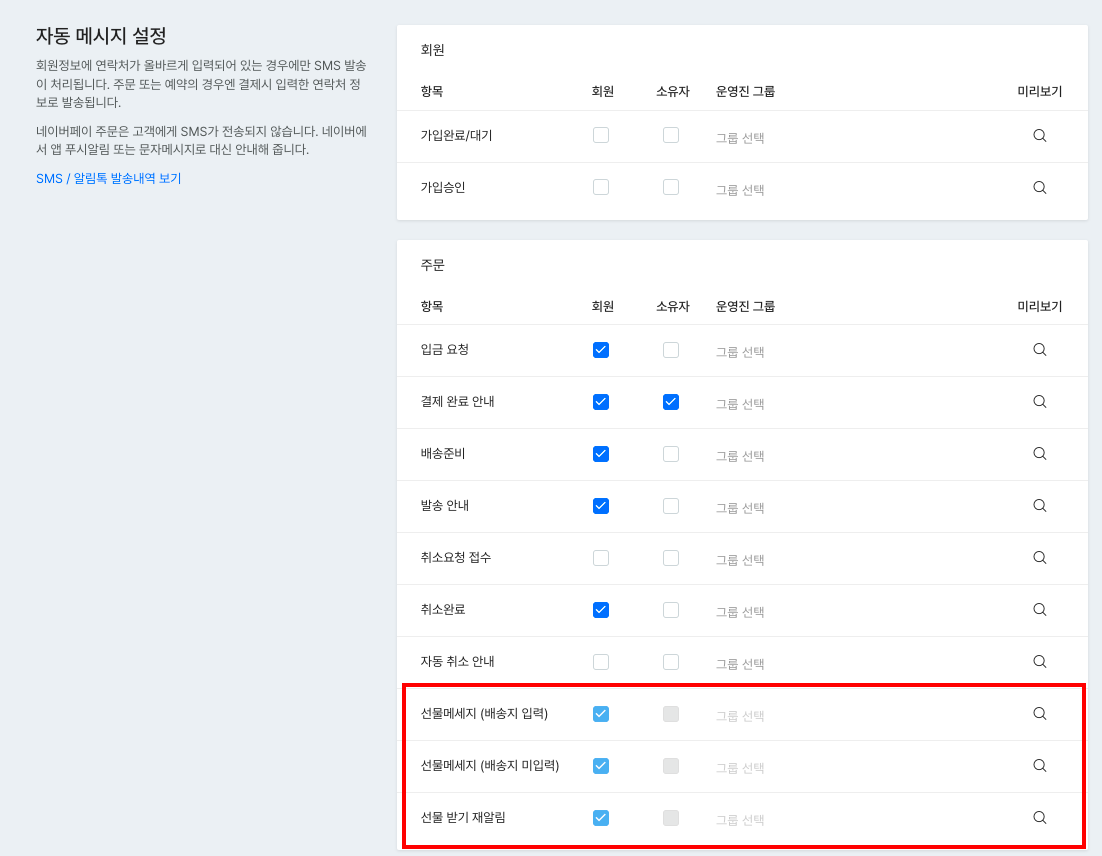Open preview for 선물 받기 재알림 message

tap(1039, 817)
